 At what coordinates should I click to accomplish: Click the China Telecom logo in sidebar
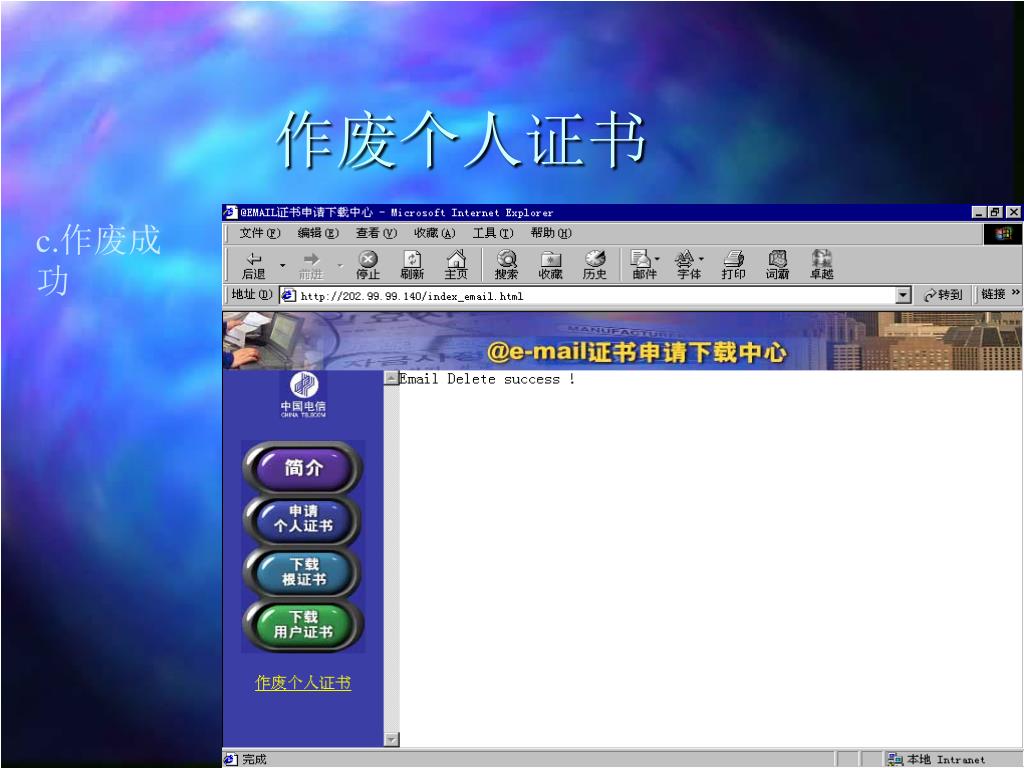(304, 394)
